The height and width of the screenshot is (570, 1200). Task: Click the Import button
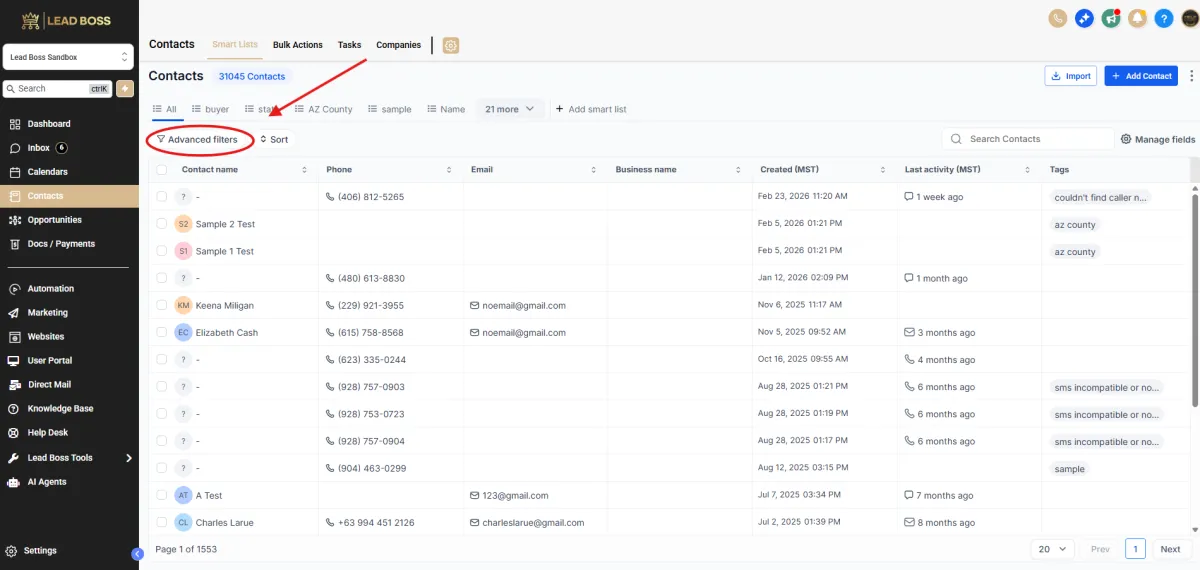(x=1070, y=76)
